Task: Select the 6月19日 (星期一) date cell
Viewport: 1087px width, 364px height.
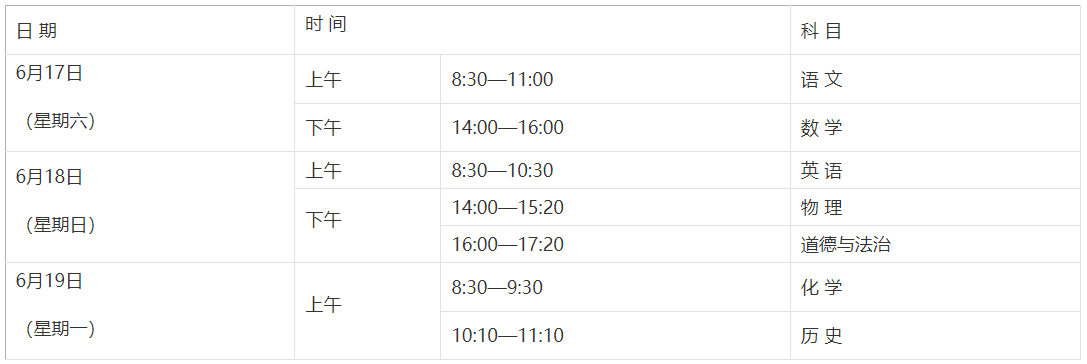Action: (150, 311)
